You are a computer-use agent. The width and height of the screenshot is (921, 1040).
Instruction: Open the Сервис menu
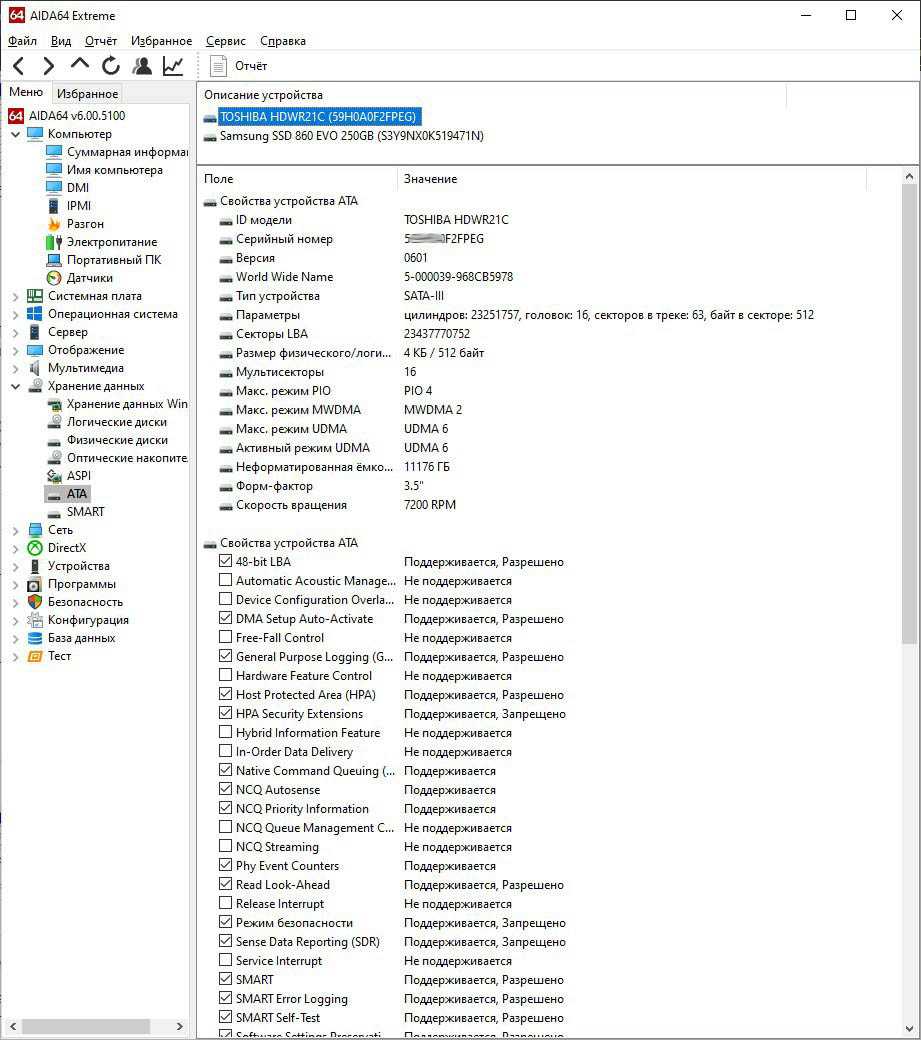coord(225,41)
